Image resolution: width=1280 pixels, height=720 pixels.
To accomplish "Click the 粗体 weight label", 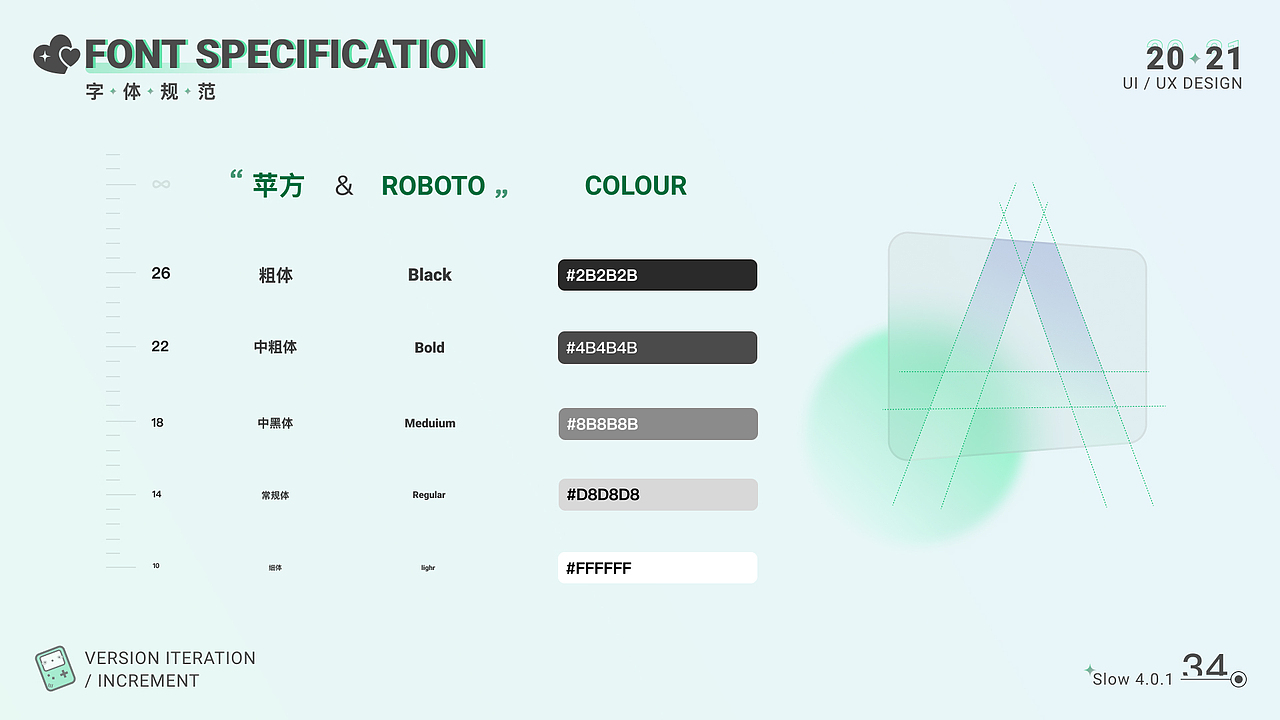I will coord(276,275).
